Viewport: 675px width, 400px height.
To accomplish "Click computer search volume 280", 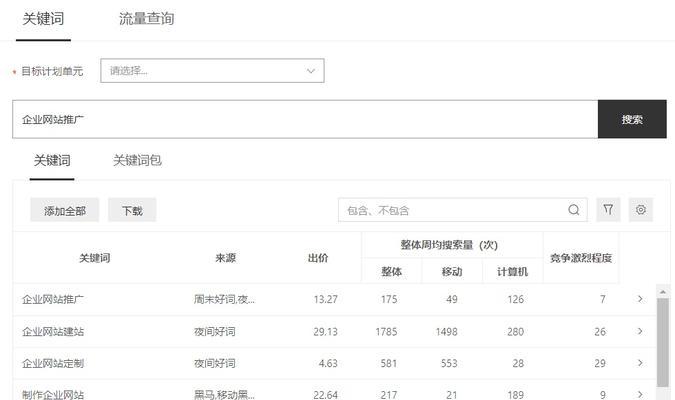I will [515, 332].
